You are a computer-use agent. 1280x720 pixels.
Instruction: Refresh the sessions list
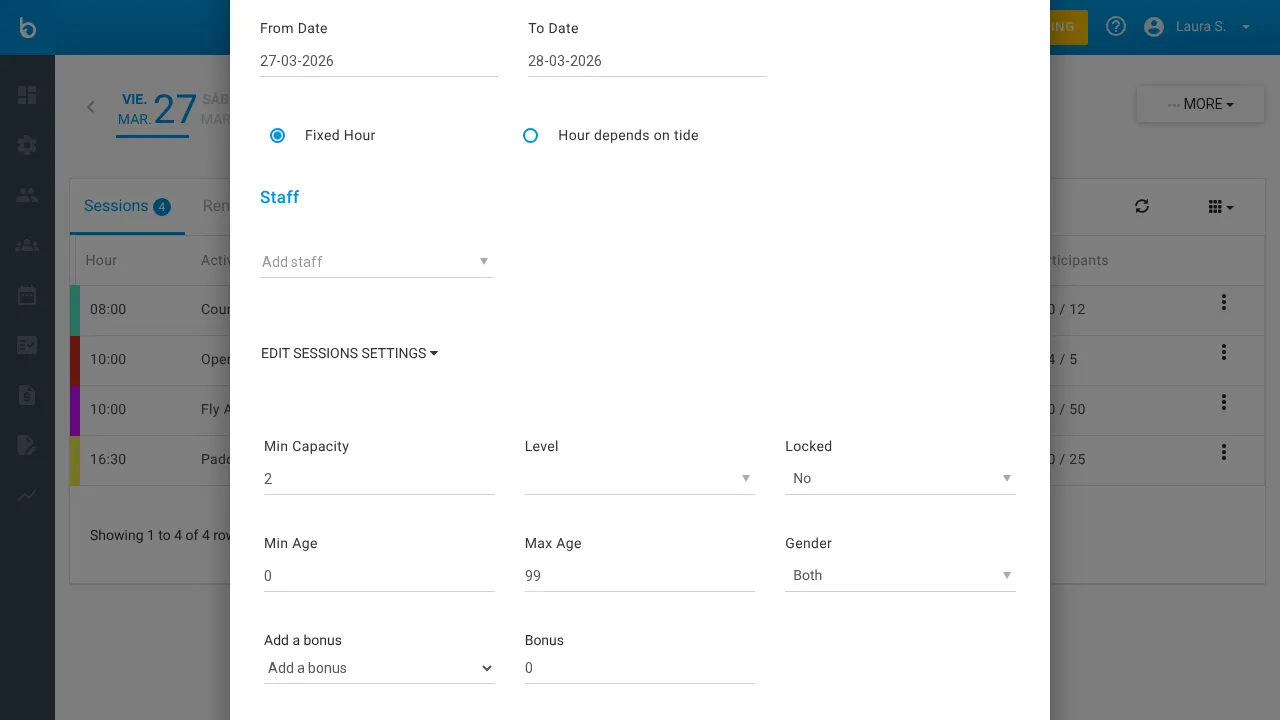(x=1142, y=206)
